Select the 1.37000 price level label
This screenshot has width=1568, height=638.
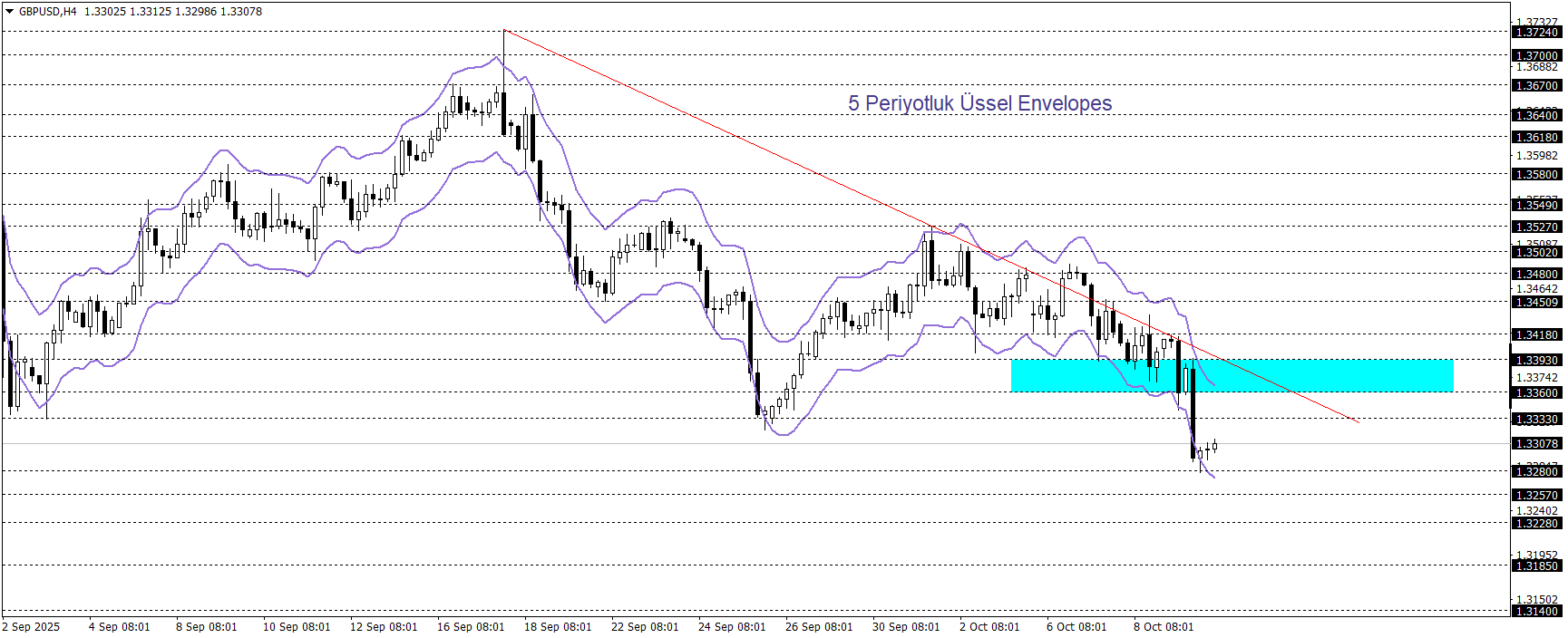1536,56
